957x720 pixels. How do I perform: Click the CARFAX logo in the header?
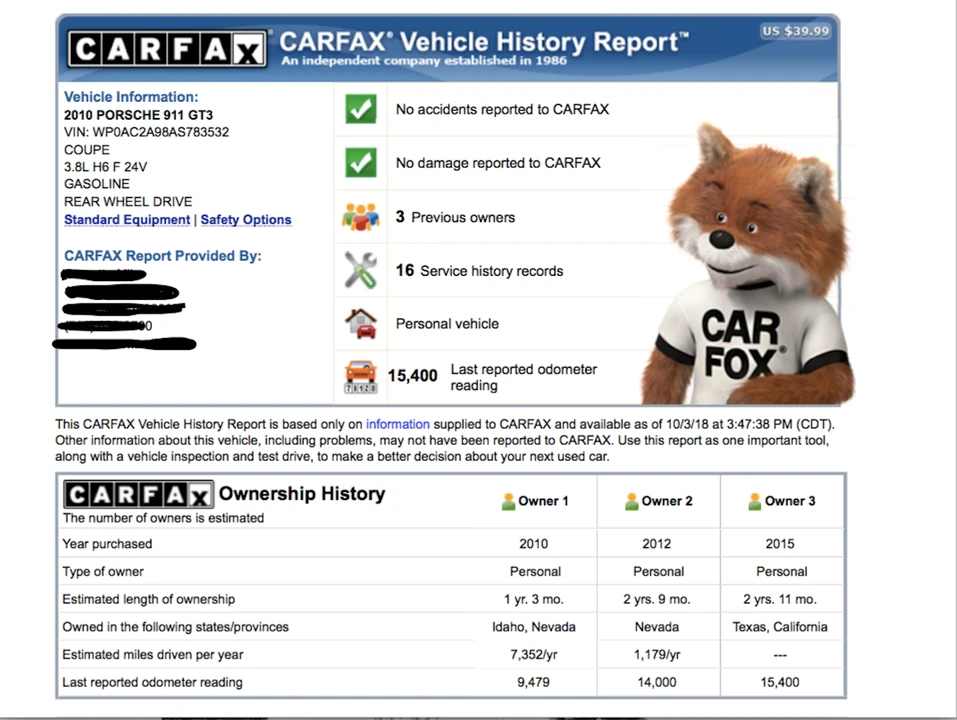coord(167,49)
